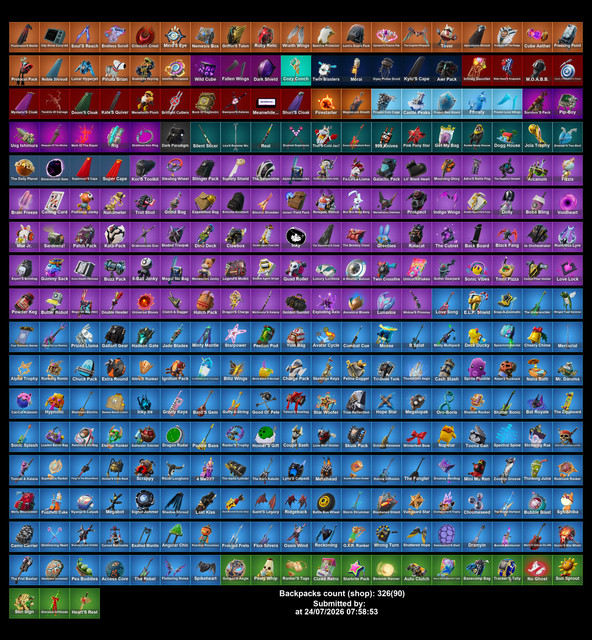Image resolution: width=592 pixels, height=640 pixels.
Task: Pick the Starpower backpack
Action: pos(236,337)
